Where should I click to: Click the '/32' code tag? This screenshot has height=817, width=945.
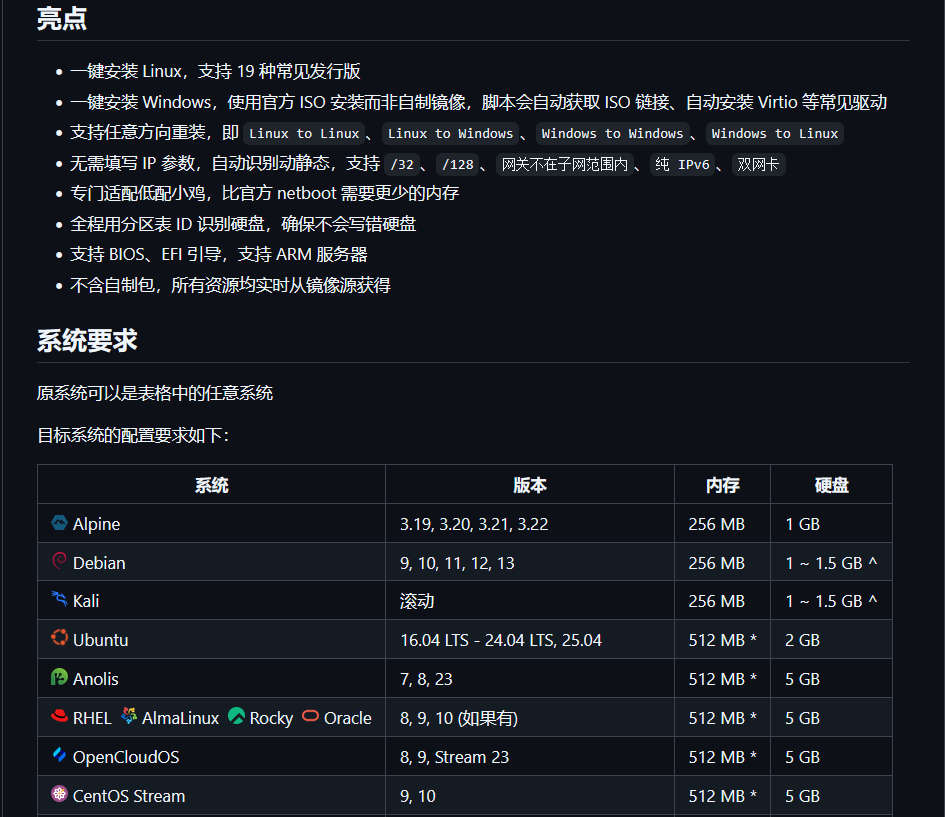(x=402, y=164)
